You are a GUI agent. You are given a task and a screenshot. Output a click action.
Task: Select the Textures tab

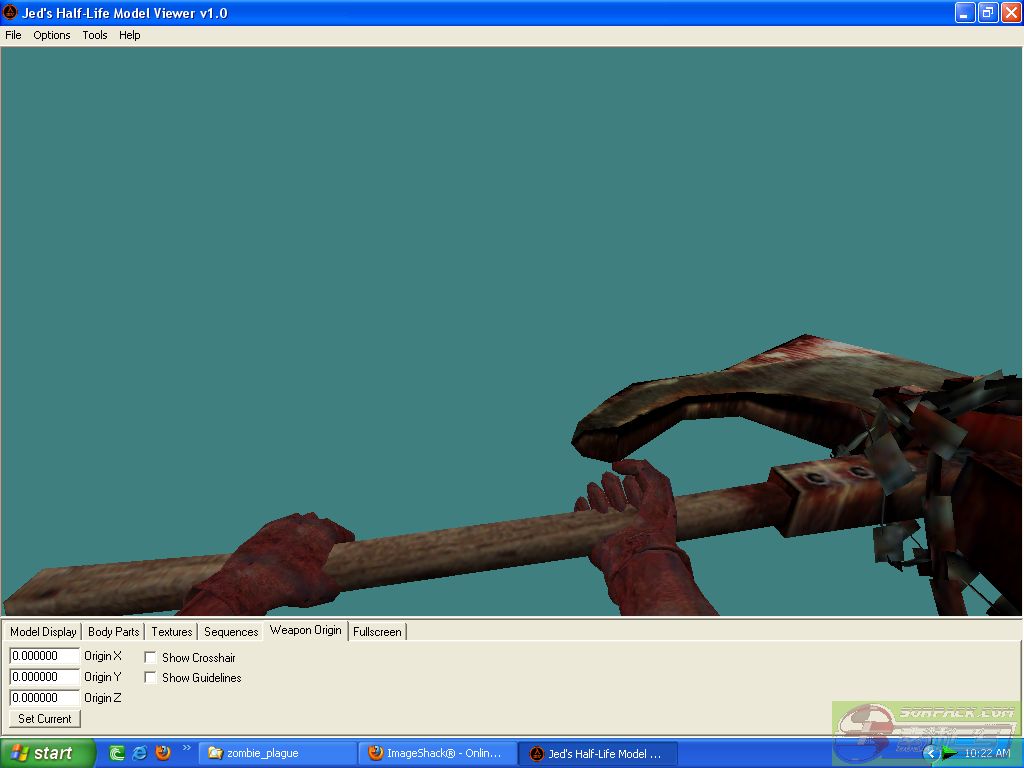172,632
